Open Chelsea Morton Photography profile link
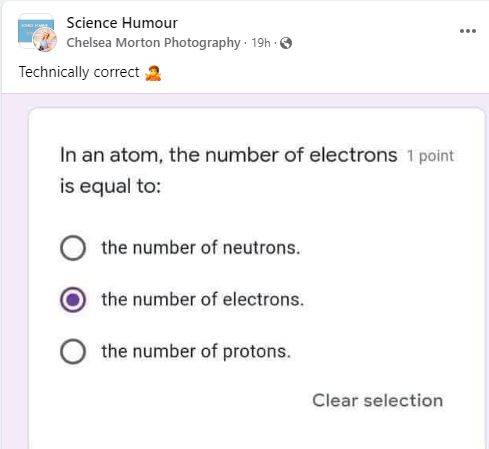489x449 pixels. point(153,43)
